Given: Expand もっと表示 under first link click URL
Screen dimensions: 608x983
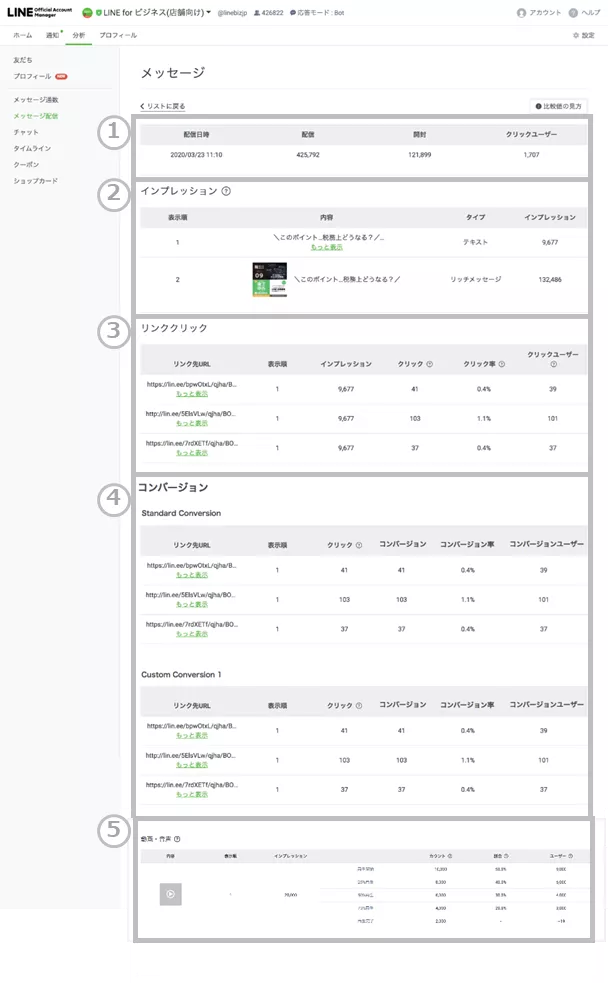Looking at the screenshot, I should (192, 394).
